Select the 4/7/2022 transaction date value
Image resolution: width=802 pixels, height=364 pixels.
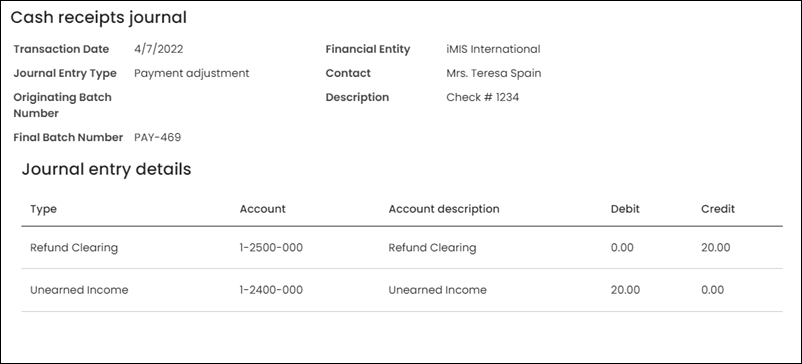click(x=159, y=49)
